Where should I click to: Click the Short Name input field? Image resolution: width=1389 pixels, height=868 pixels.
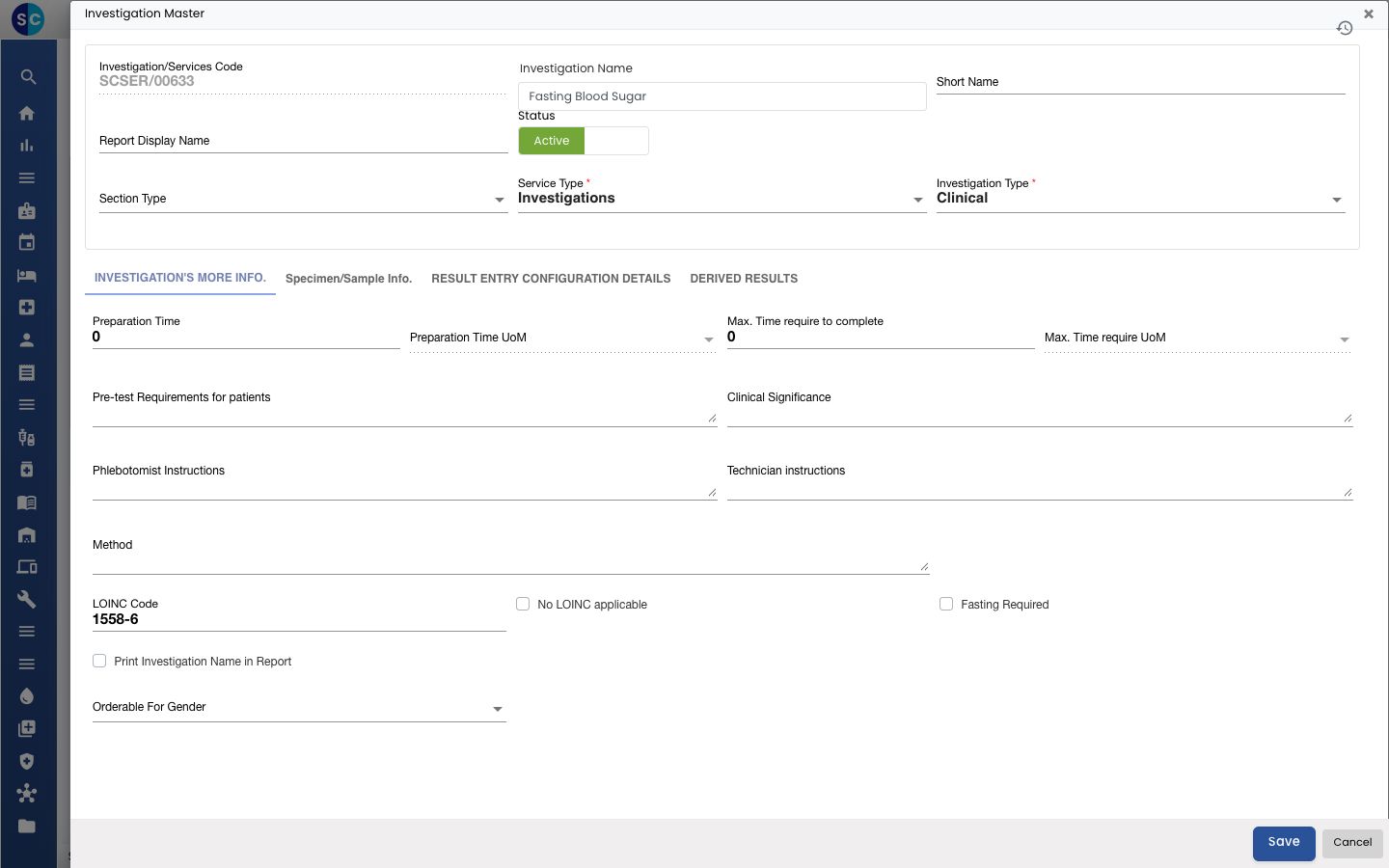1140,83
